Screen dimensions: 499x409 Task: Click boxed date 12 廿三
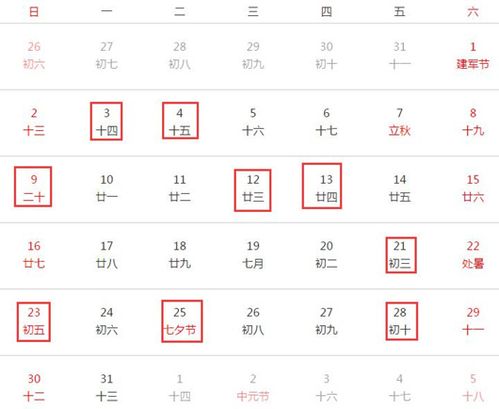[253, 190]
